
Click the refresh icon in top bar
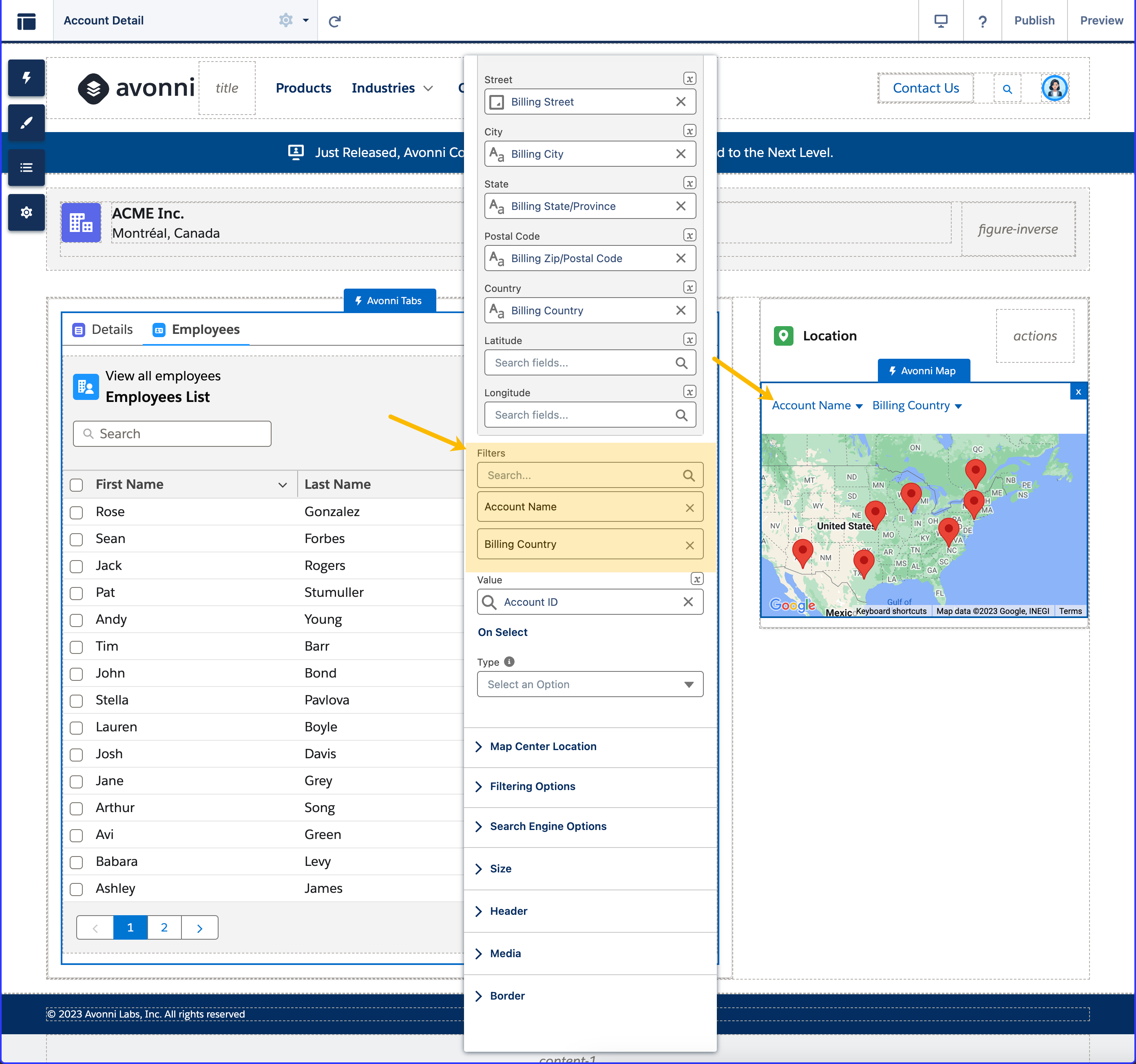pyautogui.click(x=335, y=21)
